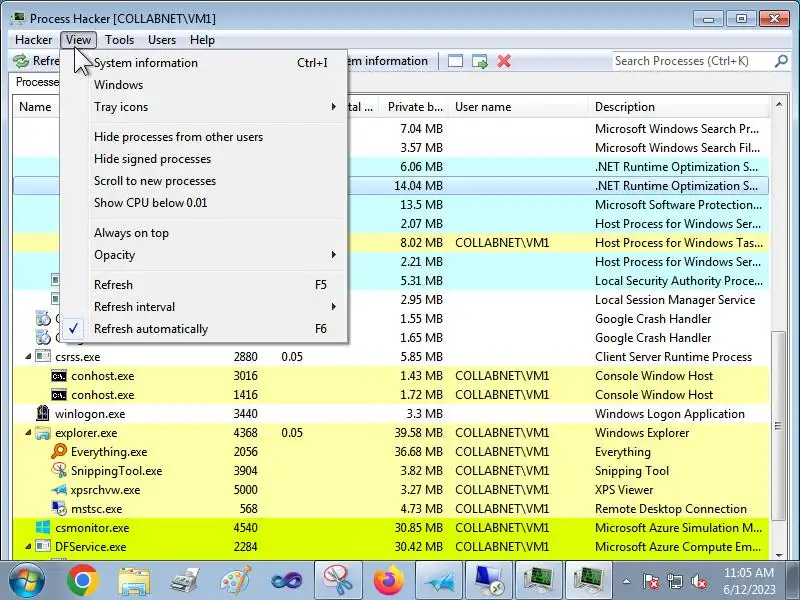Expand the Opacity submenu
Image resolution: width=800 pixels, height=600 pixels.
204,255
